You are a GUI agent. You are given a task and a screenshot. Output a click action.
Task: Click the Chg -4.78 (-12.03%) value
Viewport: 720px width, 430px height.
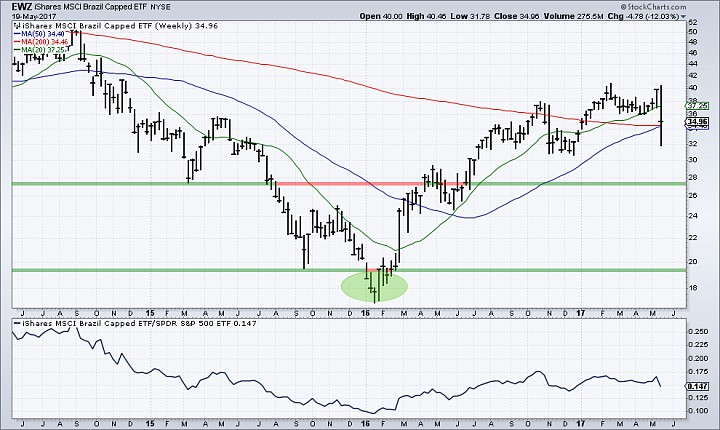tap(643, 16)
